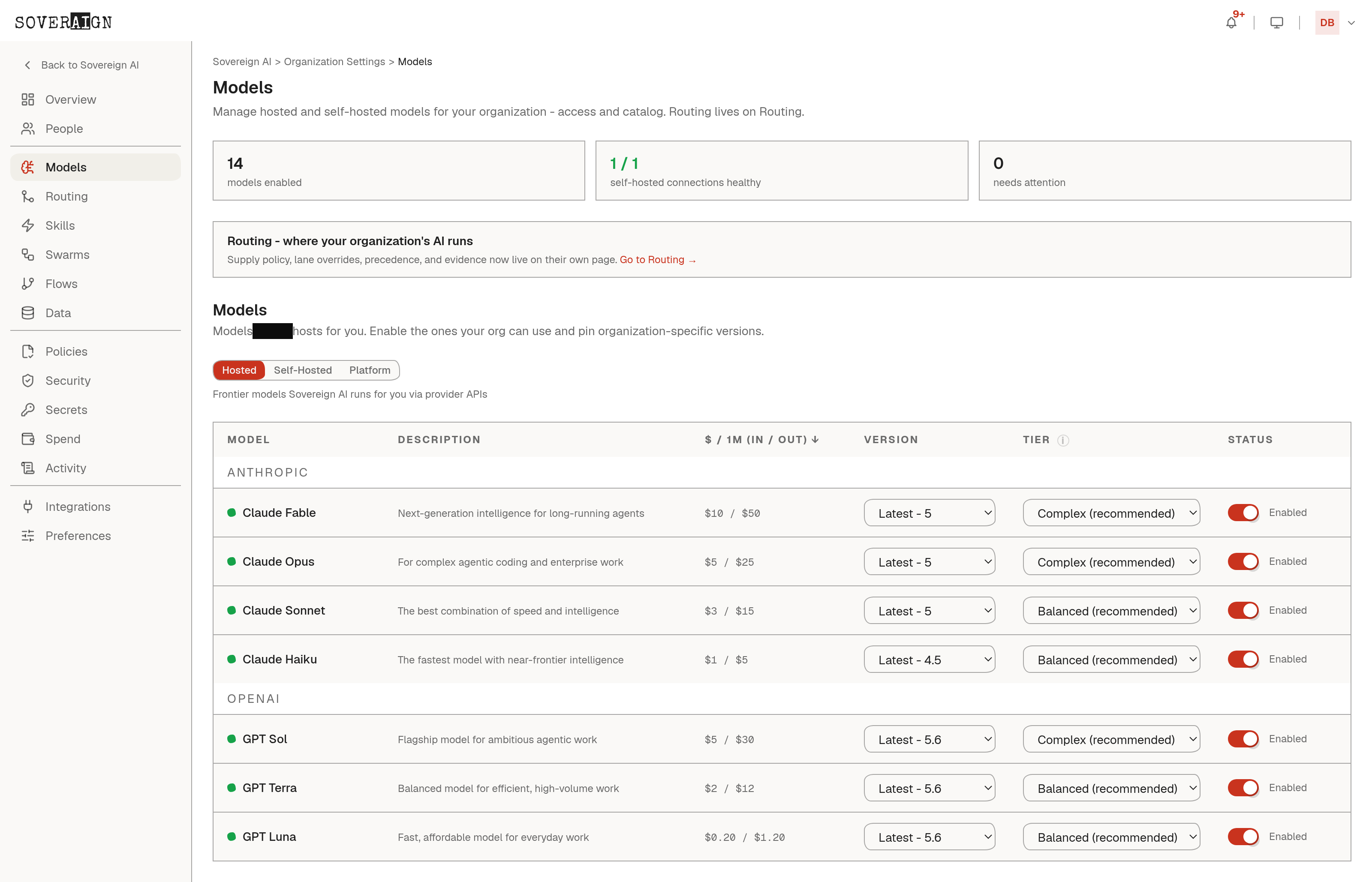The height and width of the screenshot is (882, 1372).
Task: Open the notifications bell icon
Action: 1231,23
